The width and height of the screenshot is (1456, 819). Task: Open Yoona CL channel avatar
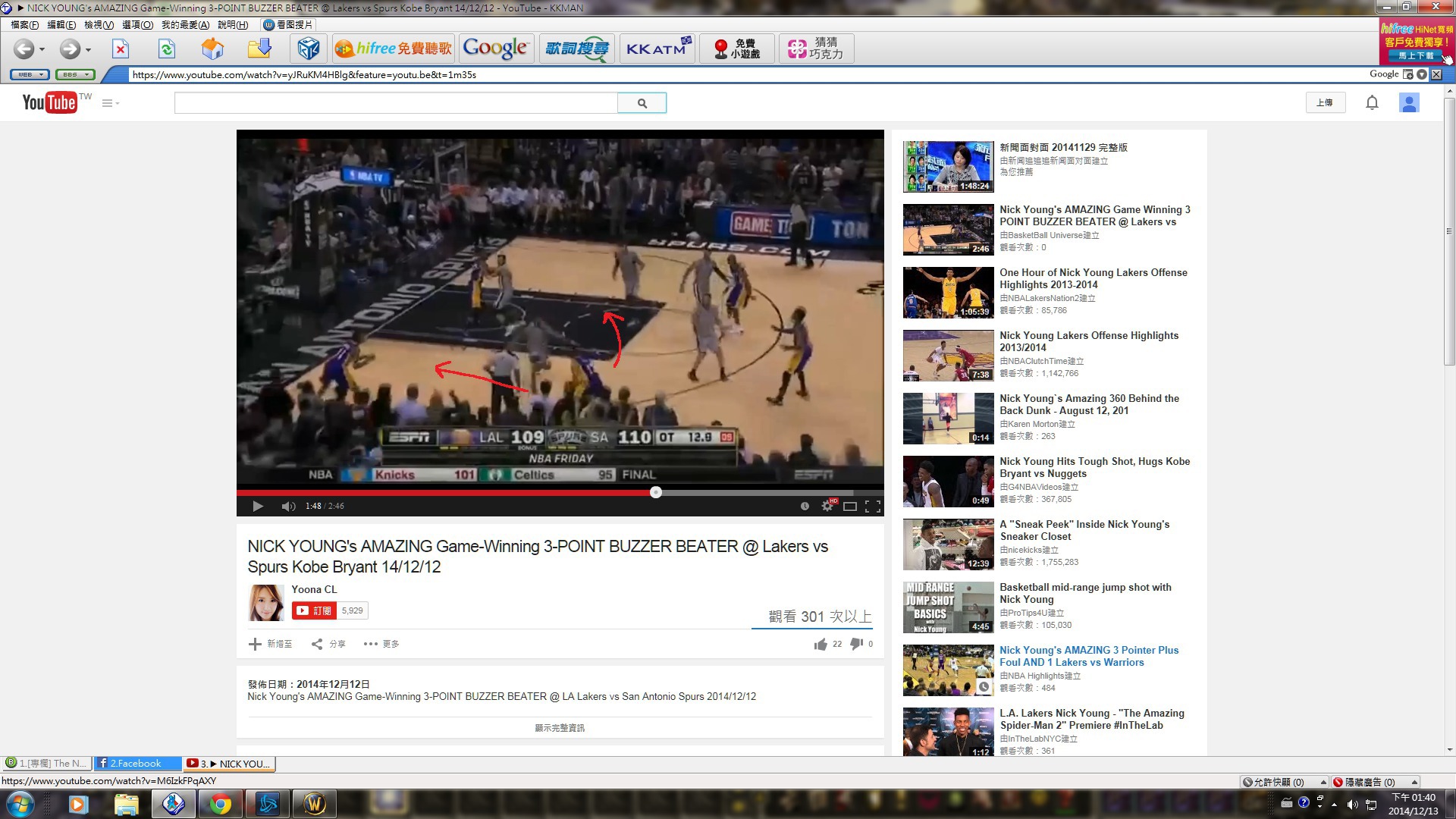pyautogui.click(x=266, y=603)
